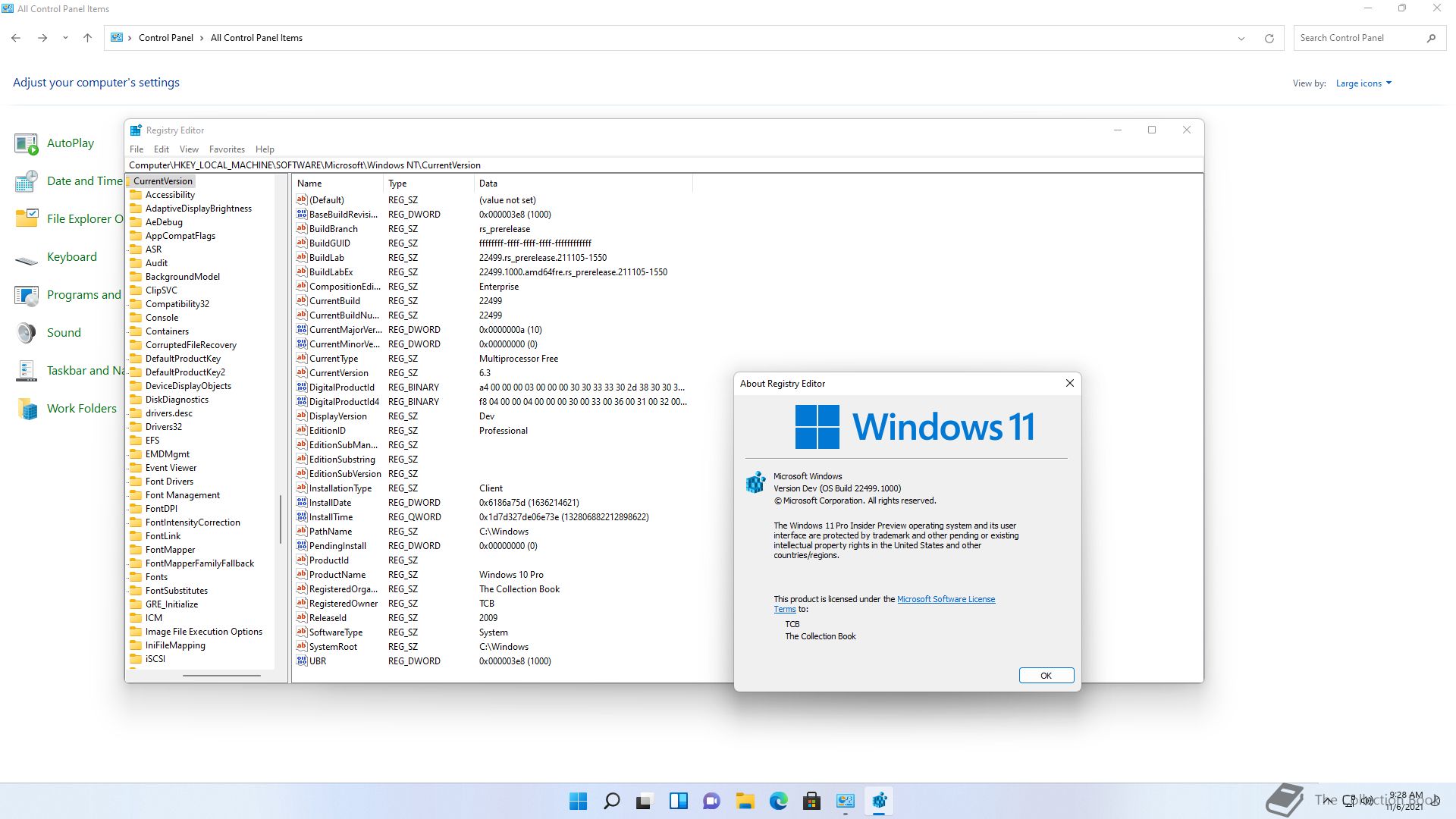This screenshot has height=819, width=1456.
Task: Expand the chevron after Control Panel breadcrumb
Action: click(x=202, y=38)
